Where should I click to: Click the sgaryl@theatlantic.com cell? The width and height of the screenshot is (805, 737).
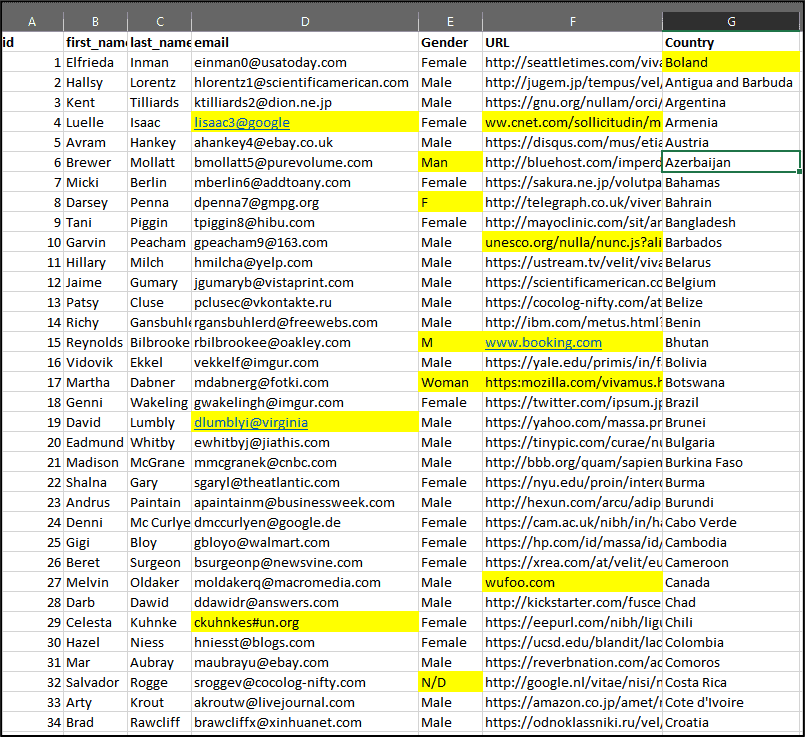pyautogui.click(x=305, y=483)
